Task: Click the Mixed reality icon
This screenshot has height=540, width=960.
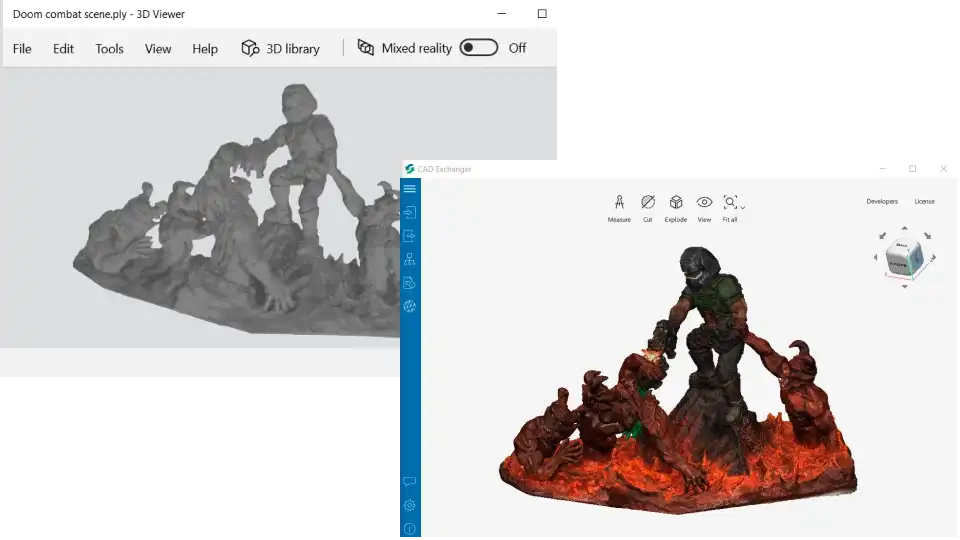Action: [366, 47]
